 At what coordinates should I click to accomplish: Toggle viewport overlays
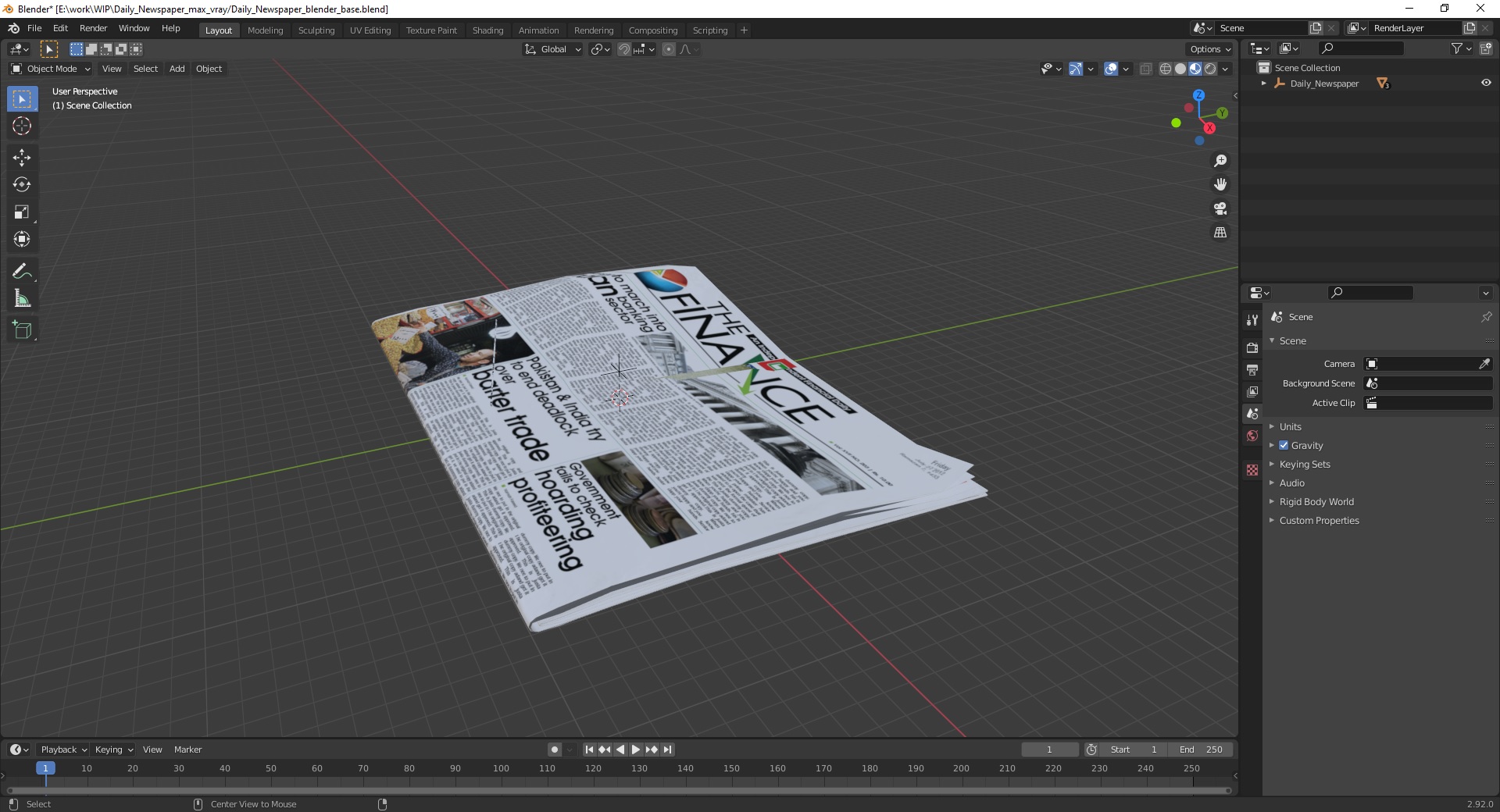pos(1111,69)
